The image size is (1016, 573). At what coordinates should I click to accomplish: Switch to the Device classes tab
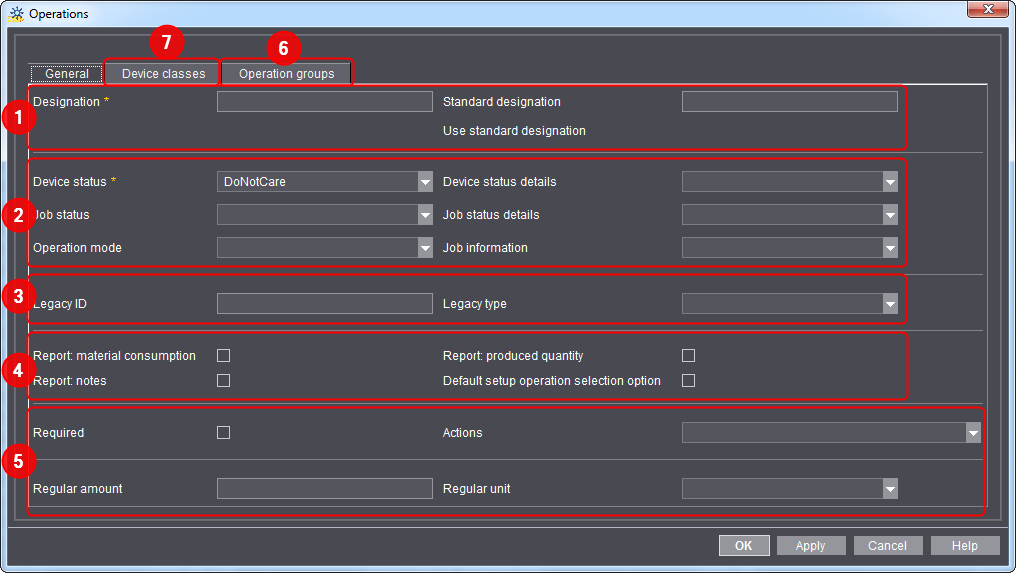[163, 74]
